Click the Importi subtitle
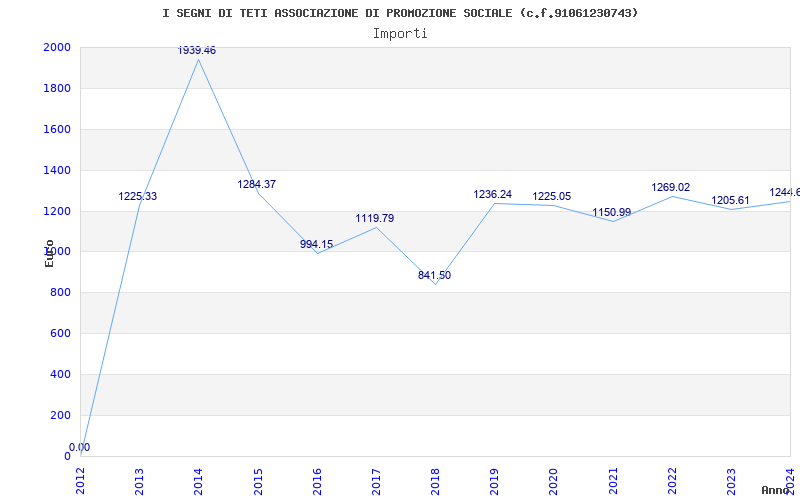The width and height of the screenshot is (800, 500). [400, 33]
